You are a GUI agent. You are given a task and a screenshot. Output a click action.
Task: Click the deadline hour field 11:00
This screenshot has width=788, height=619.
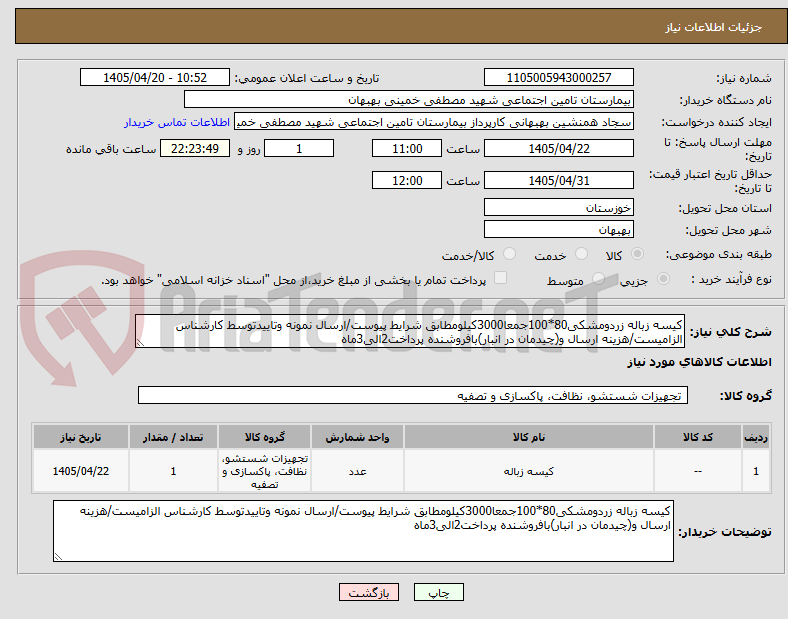coord(407,148)
